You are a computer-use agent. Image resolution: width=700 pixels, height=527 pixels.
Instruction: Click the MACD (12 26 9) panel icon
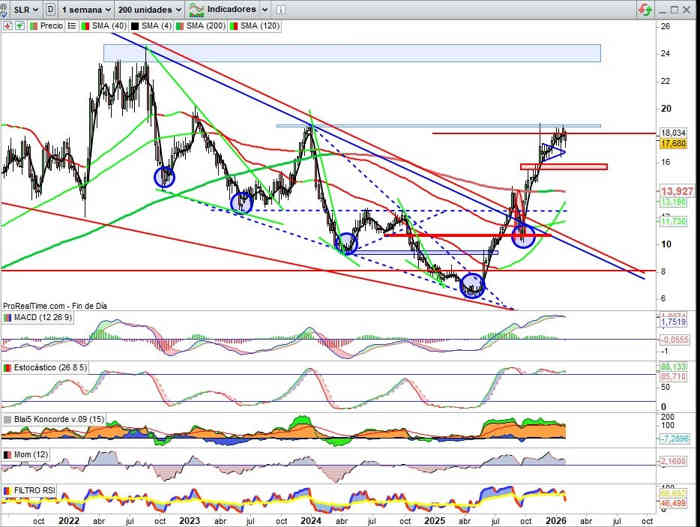(x=7, y=317)
